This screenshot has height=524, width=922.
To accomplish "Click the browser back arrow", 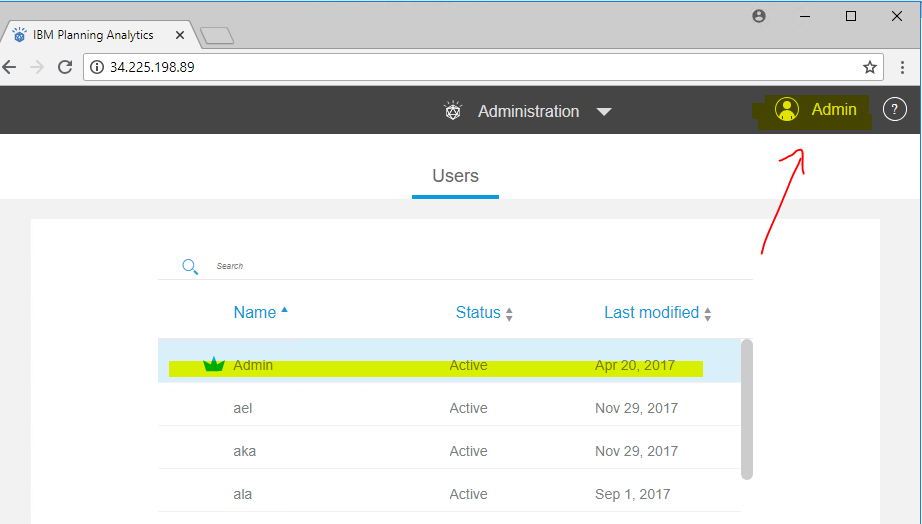I will (9, 67).
